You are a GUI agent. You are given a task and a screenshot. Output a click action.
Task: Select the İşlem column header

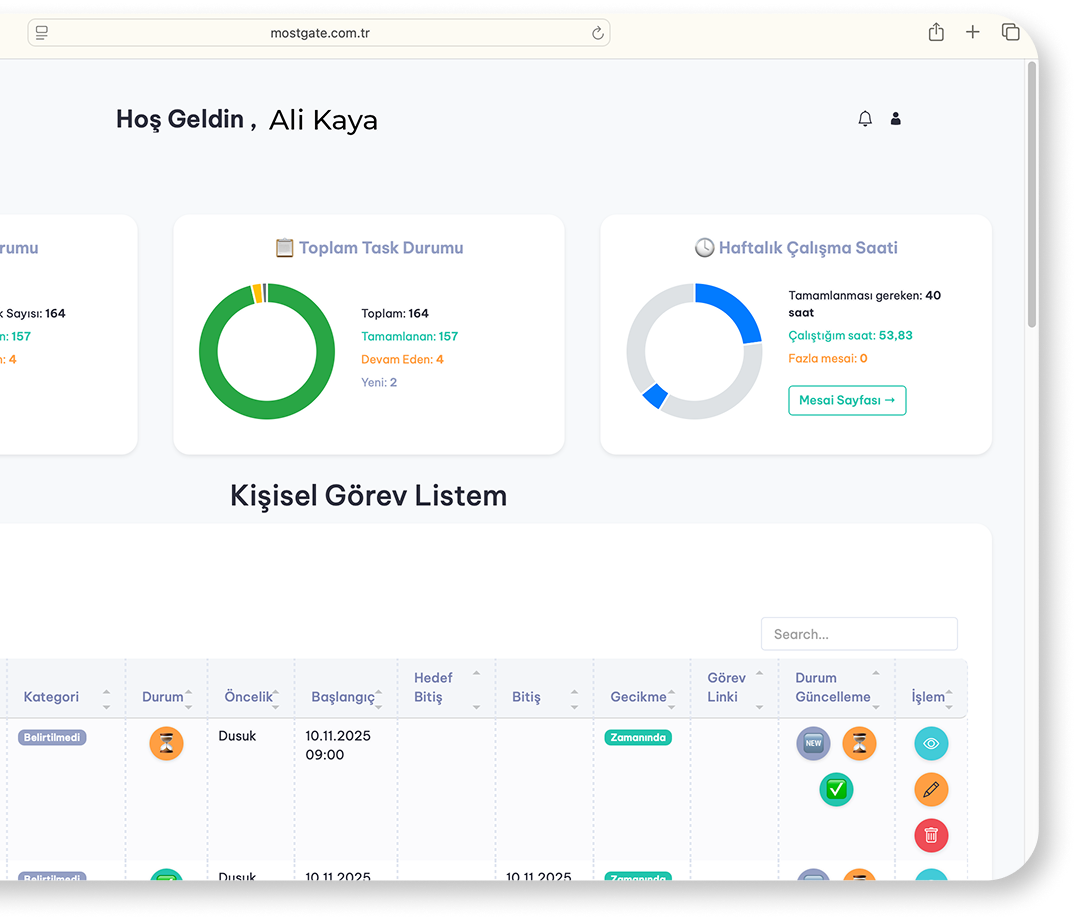point(930,696)
